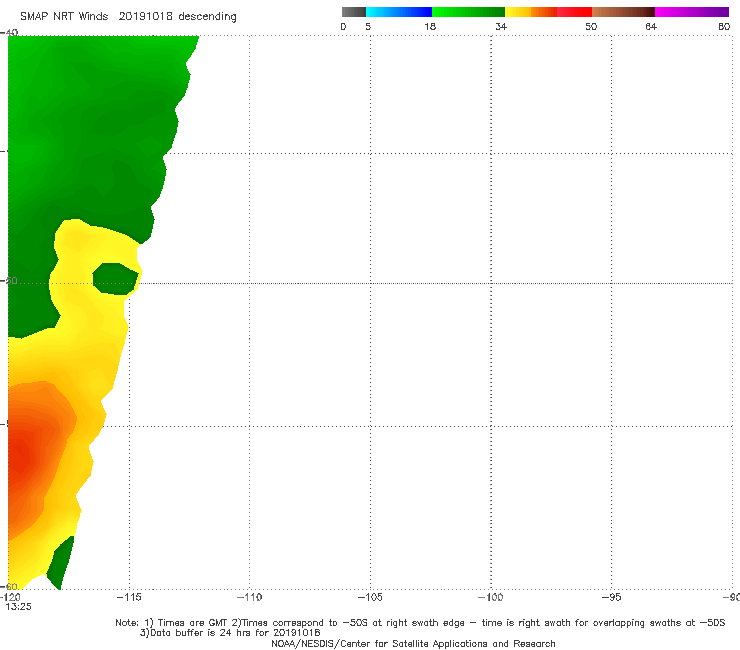Image resolution: width=740 pixels, height=650 pixels.
Task: Click the green segment of the color bar
Action: coord(468,12)
